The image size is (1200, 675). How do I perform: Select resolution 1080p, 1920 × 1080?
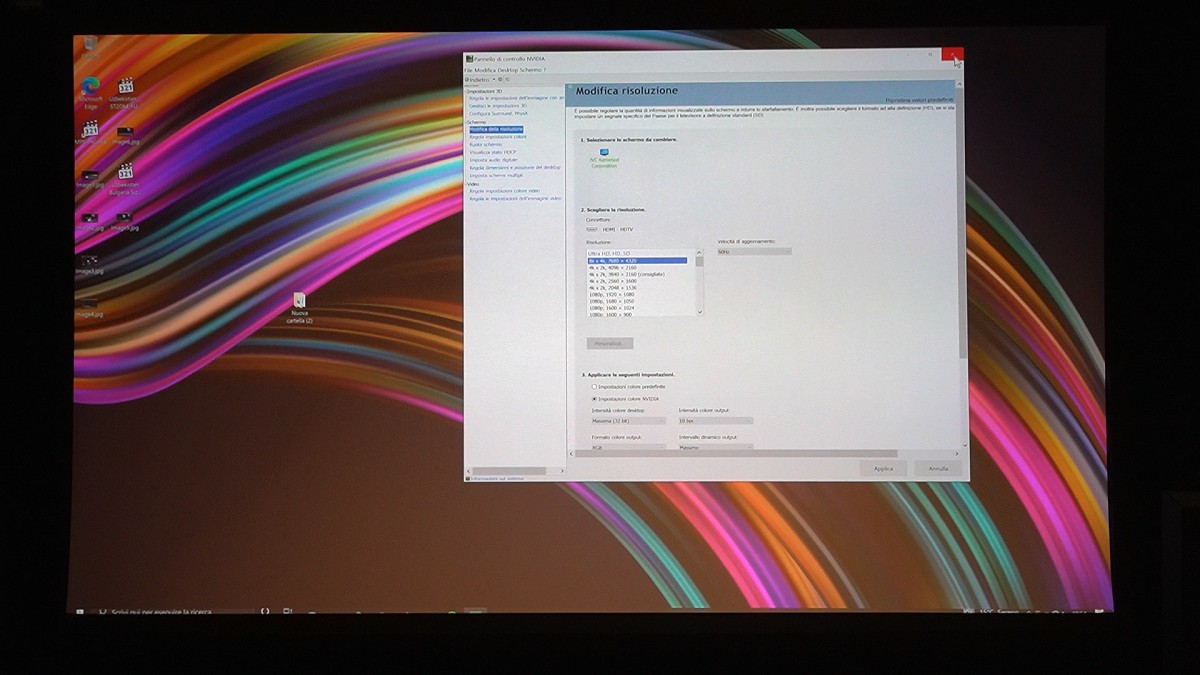click(612, 295)
